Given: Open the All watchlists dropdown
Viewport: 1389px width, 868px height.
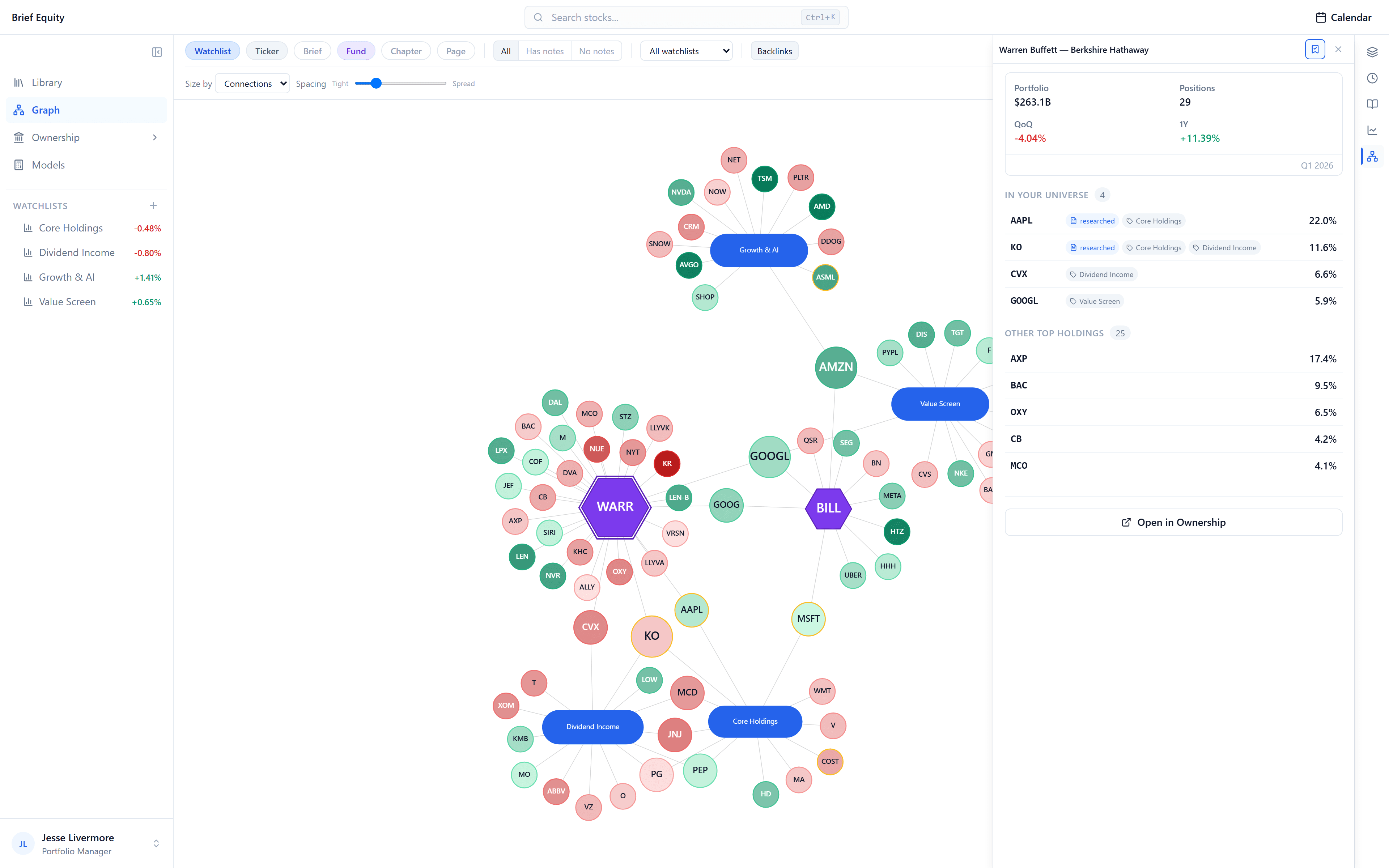Looking at the screenshot, I should click(x=687, y=51).
